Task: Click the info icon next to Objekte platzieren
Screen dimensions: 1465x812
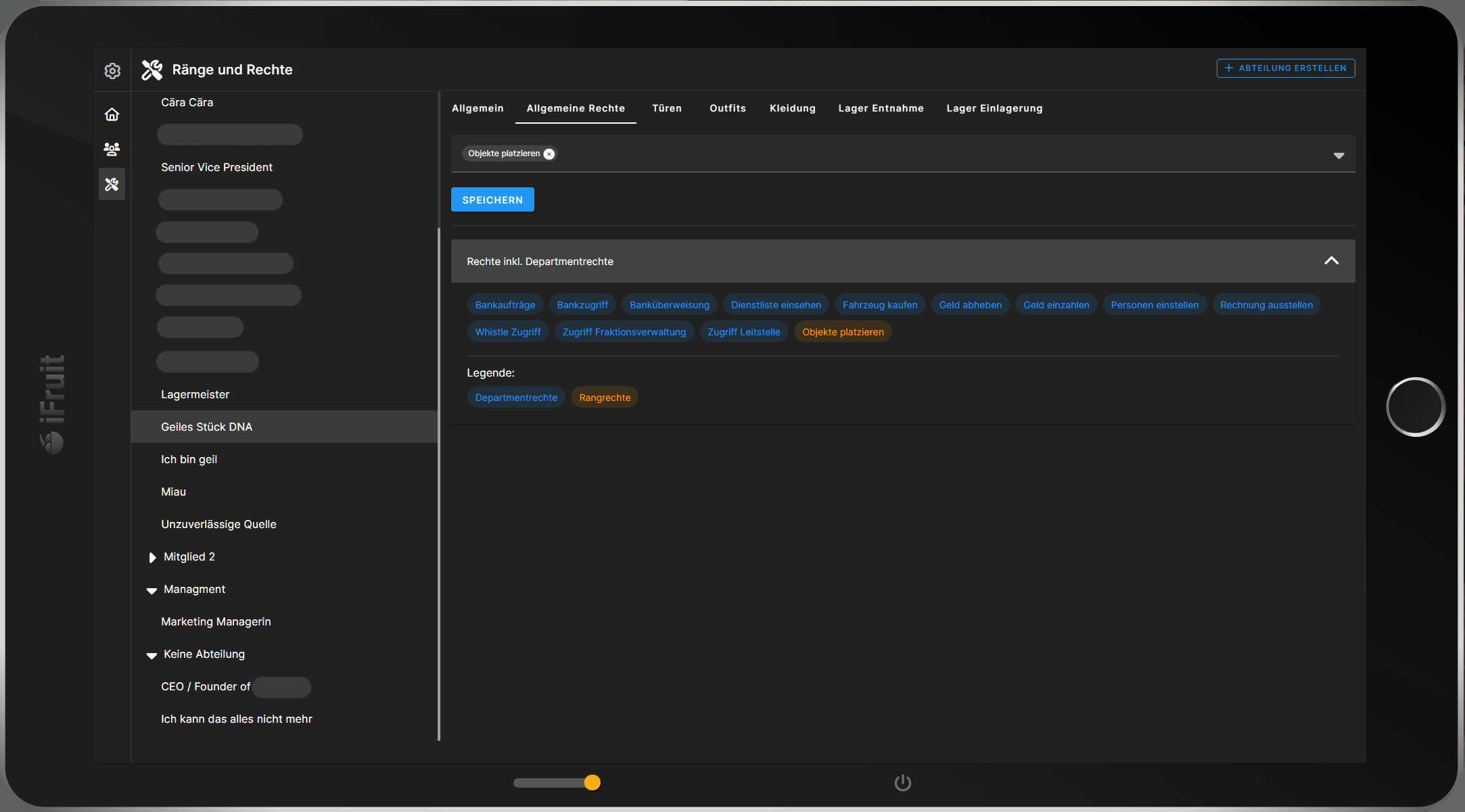Action: click(549, 153)
